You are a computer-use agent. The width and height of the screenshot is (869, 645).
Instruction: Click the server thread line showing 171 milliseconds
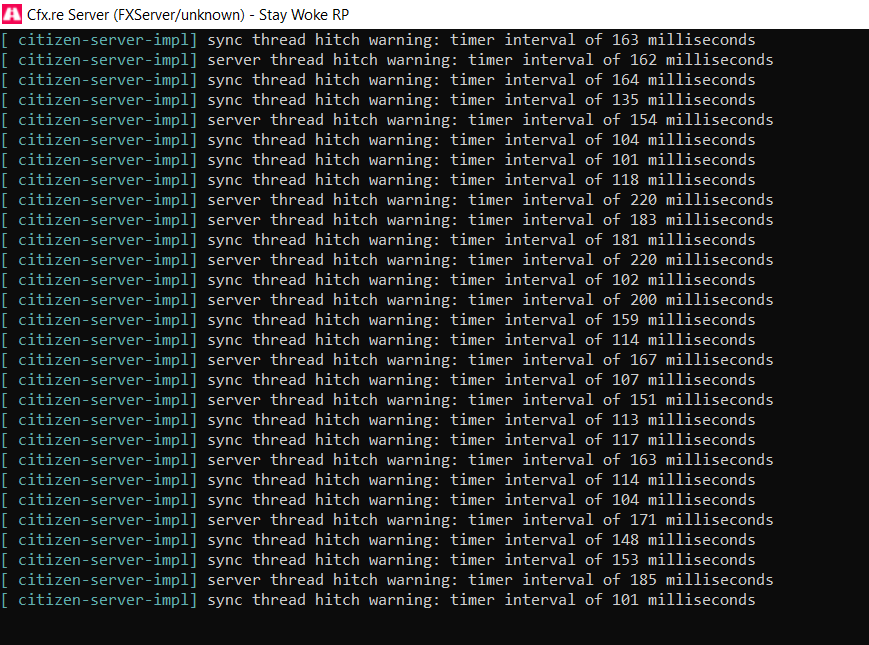coord(387,520)
